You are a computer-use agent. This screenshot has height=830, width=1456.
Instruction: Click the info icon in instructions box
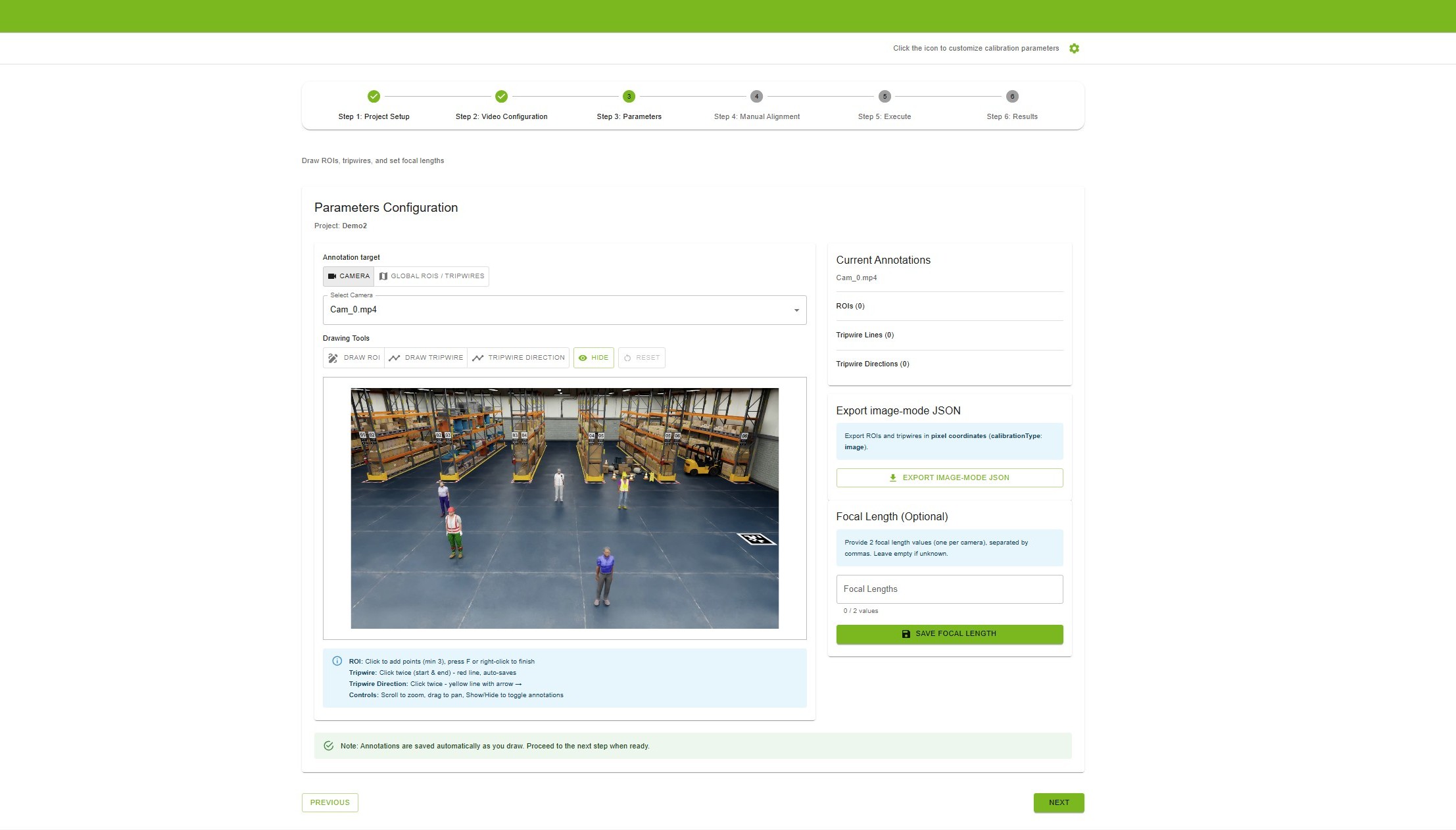coord(337,661)
